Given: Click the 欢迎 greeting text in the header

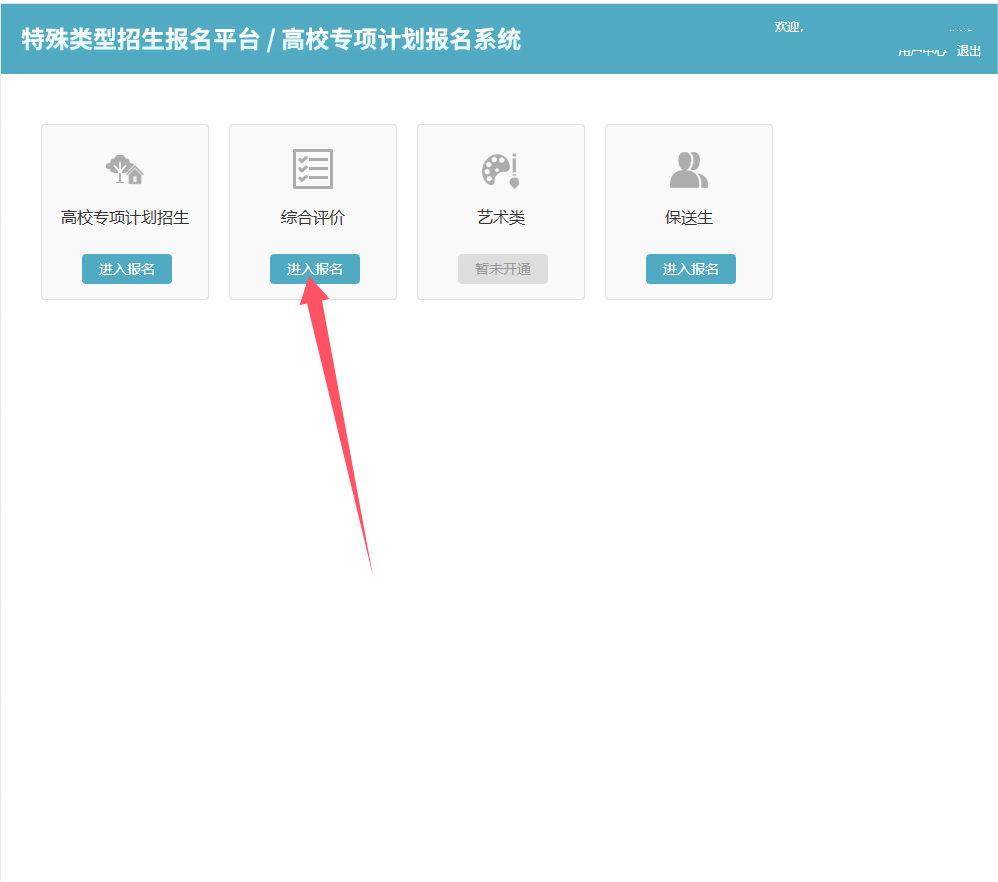Looking at the screenshot, I should [x=788, y=27].
